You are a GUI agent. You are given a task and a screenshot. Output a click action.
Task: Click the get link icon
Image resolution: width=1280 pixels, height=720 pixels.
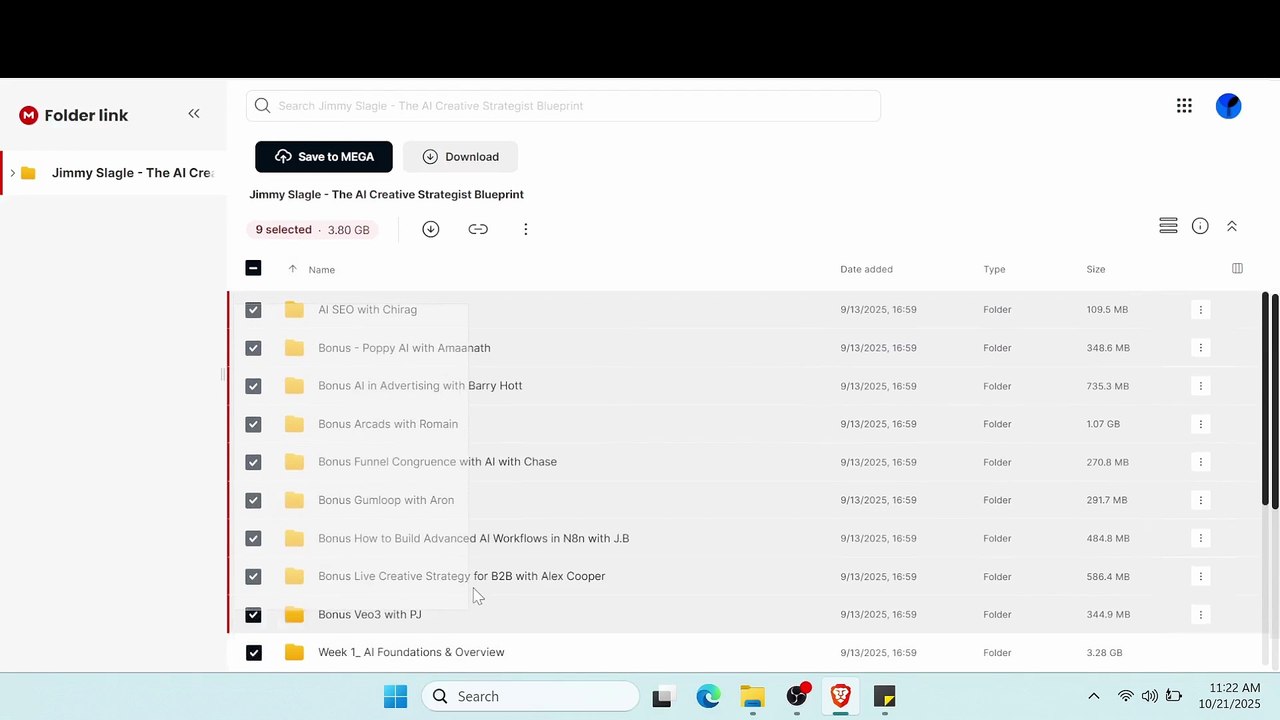coord(478,229)
